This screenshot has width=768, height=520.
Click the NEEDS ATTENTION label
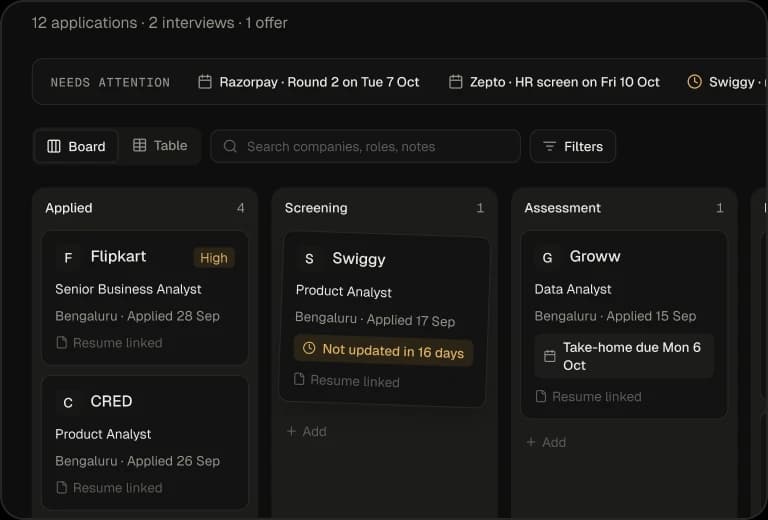tap(110, 82)
